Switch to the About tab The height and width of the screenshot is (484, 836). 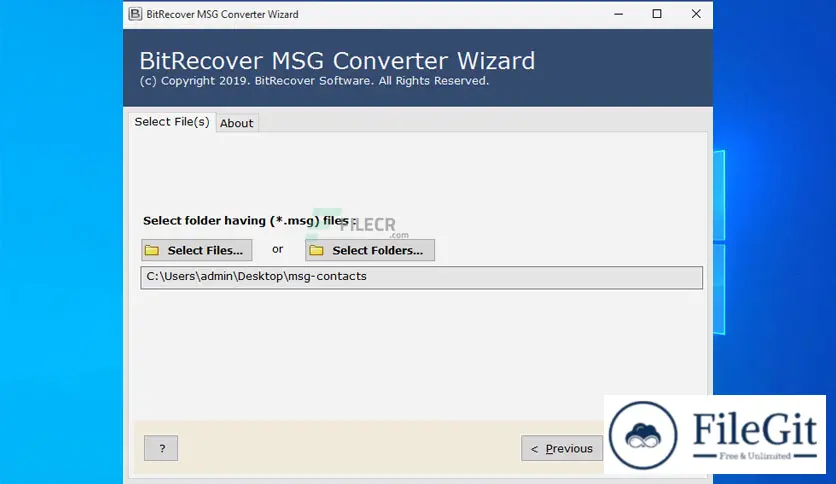coord(237,123)
